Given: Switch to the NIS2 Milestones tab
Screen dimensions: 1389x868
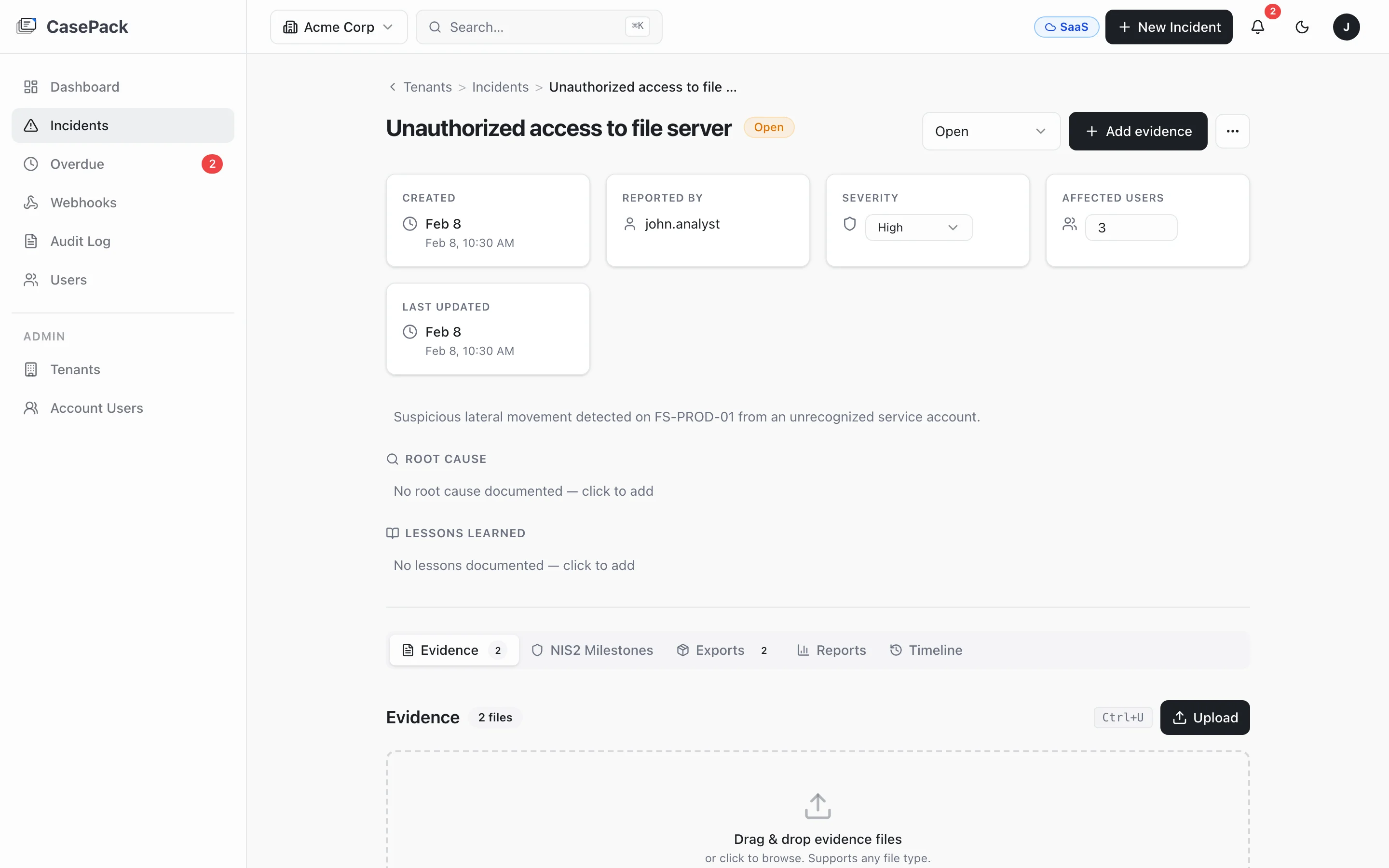Looking at the screenshot, I should 592,650.
